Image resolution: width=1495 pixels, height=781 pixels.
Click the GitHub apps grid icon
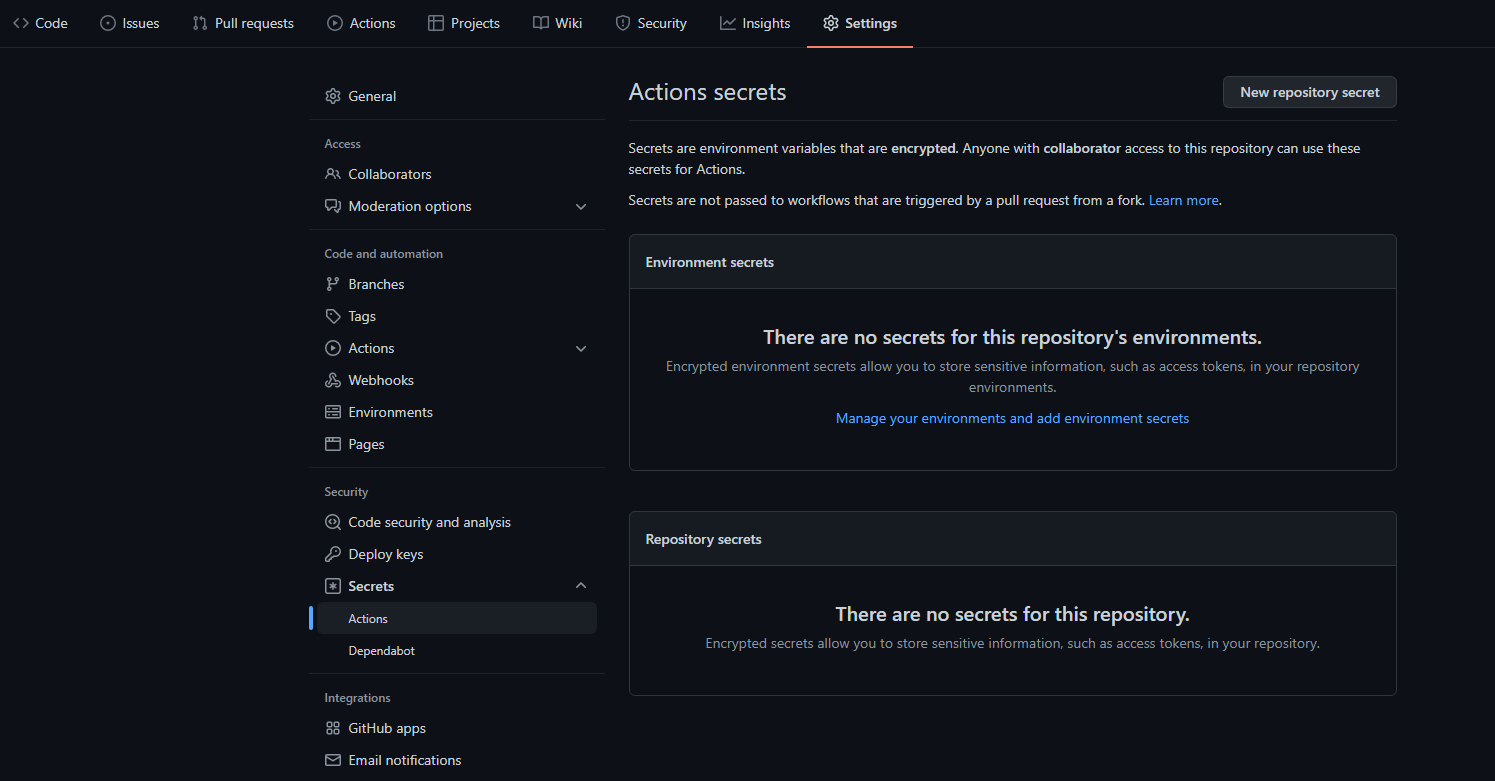click(333, 728)
